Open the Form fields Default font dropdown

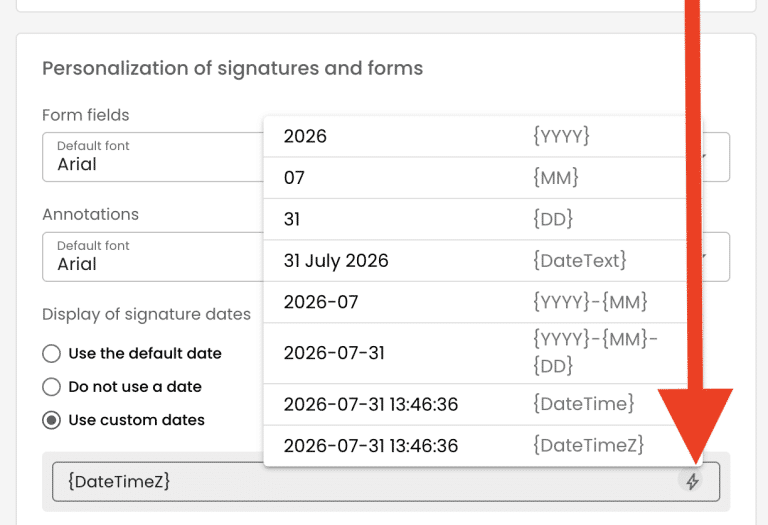[x=386, y=157]
